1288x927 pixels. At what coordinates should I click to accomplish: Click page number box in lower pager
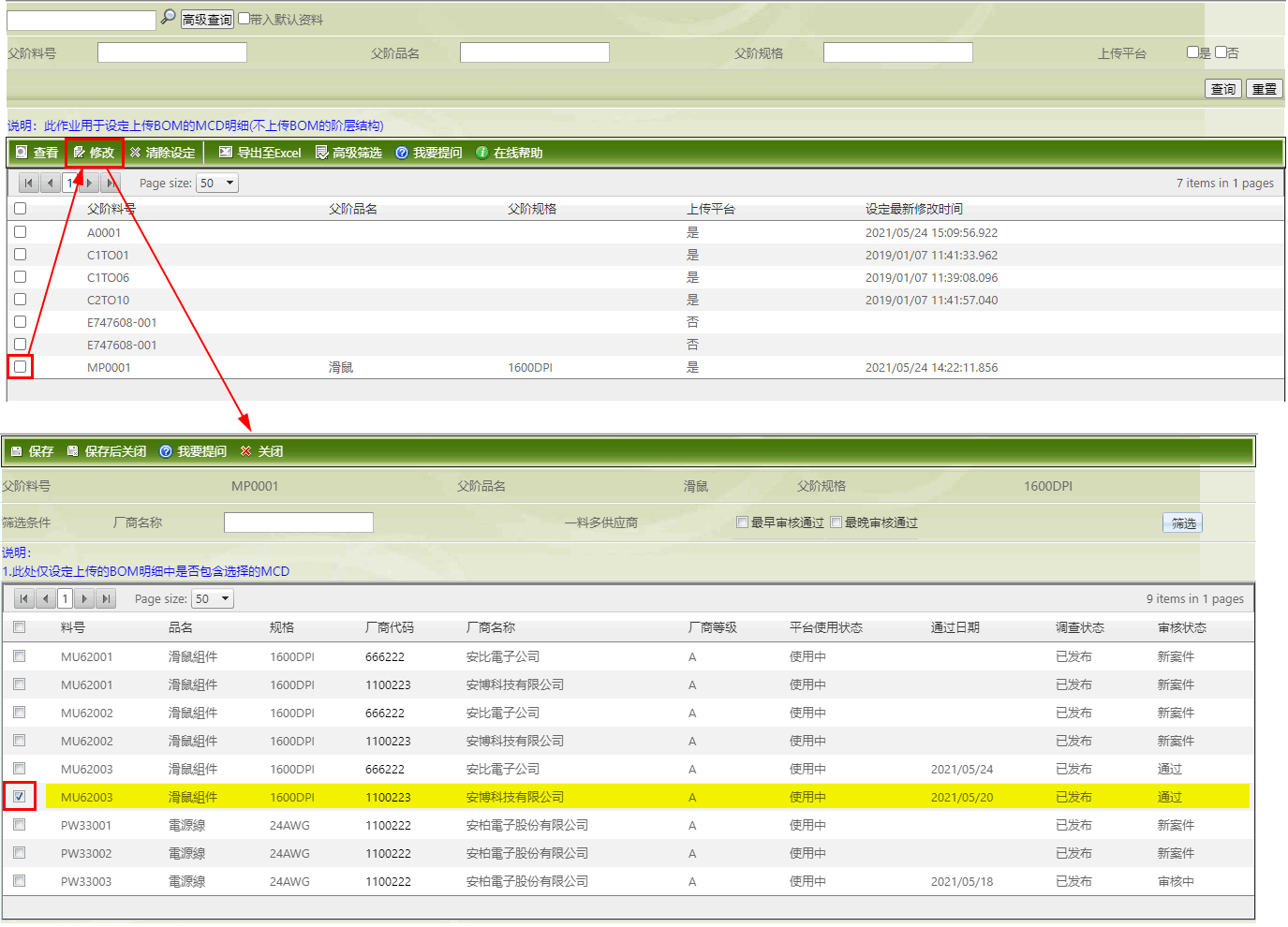(x=65, y=598)
